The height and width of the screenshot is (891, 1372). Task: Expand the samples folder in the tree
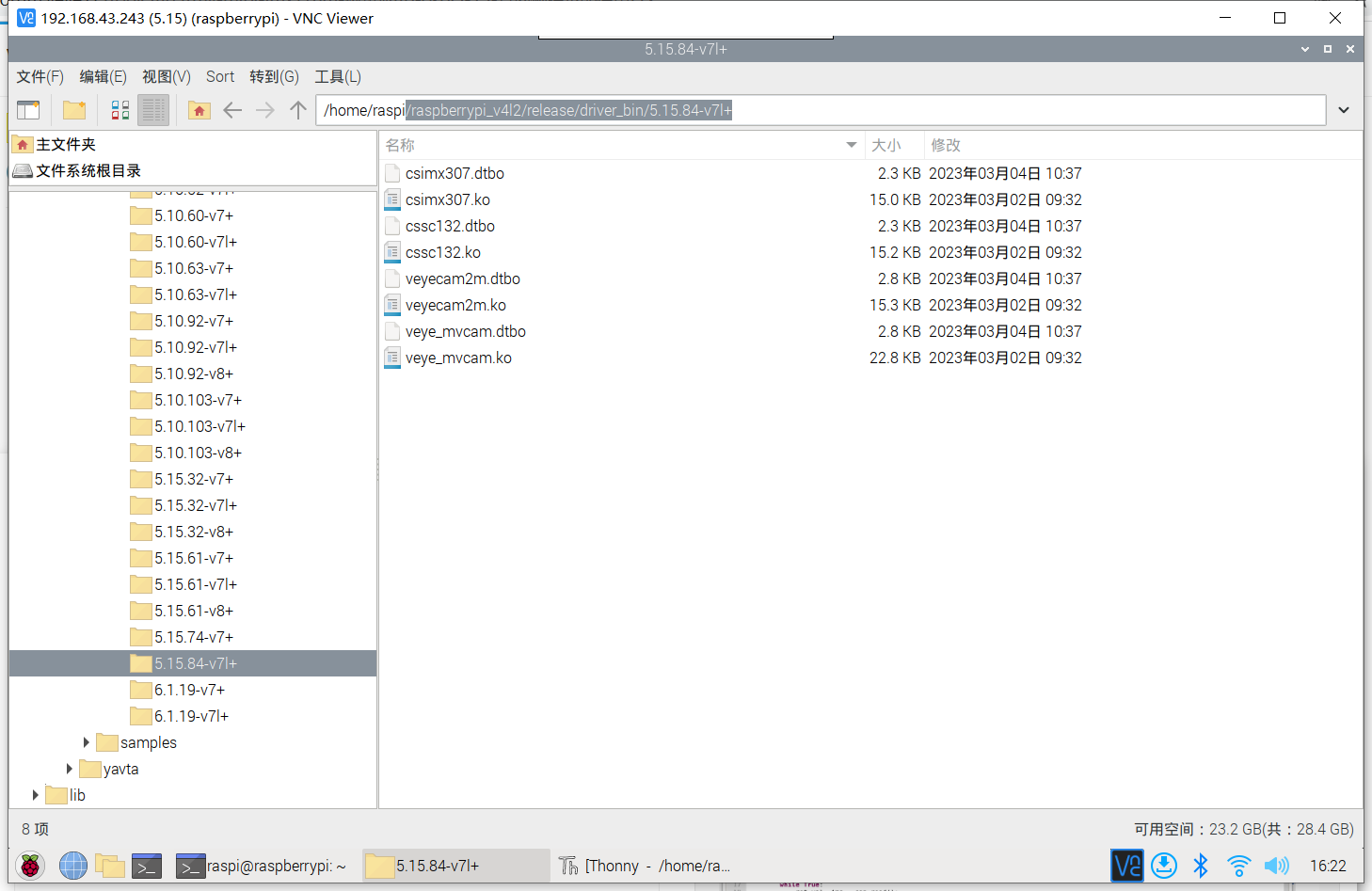pos(87,742)
